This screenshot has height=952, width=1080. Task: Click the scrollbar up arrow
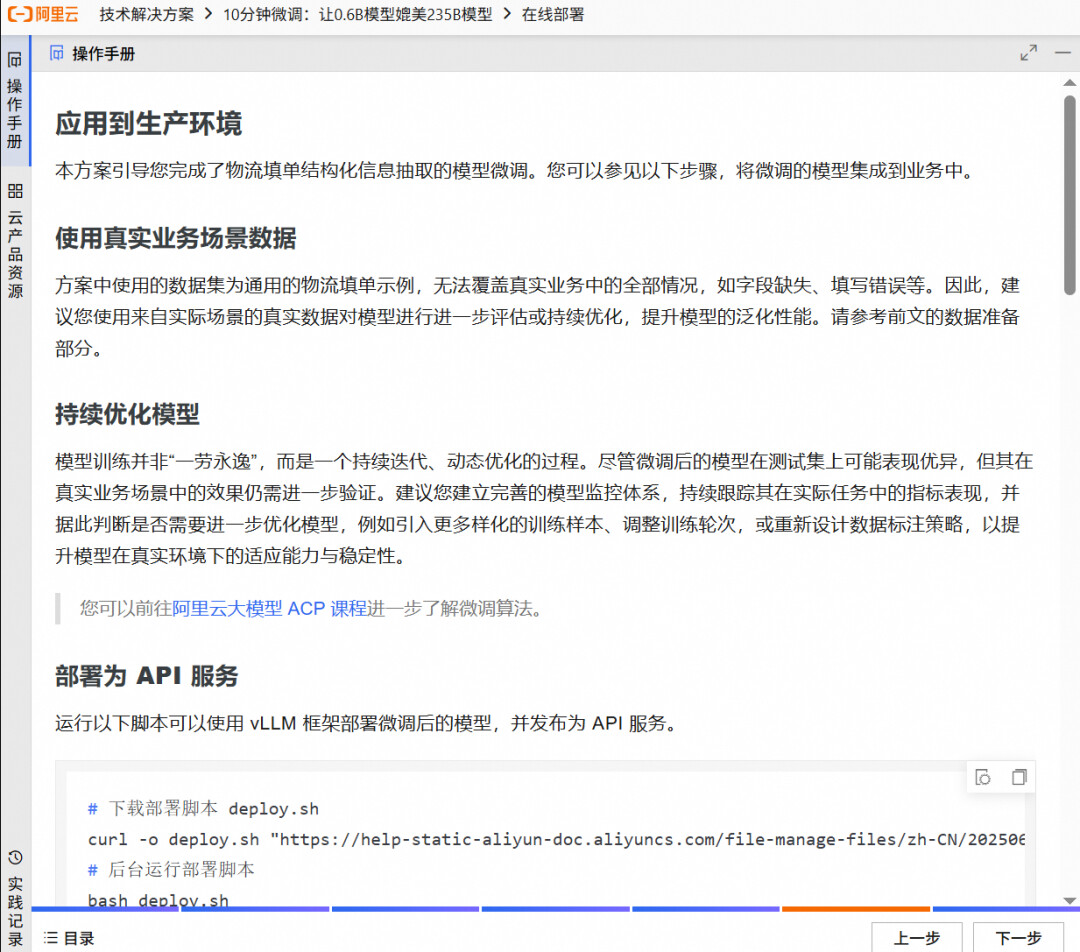1069,83
